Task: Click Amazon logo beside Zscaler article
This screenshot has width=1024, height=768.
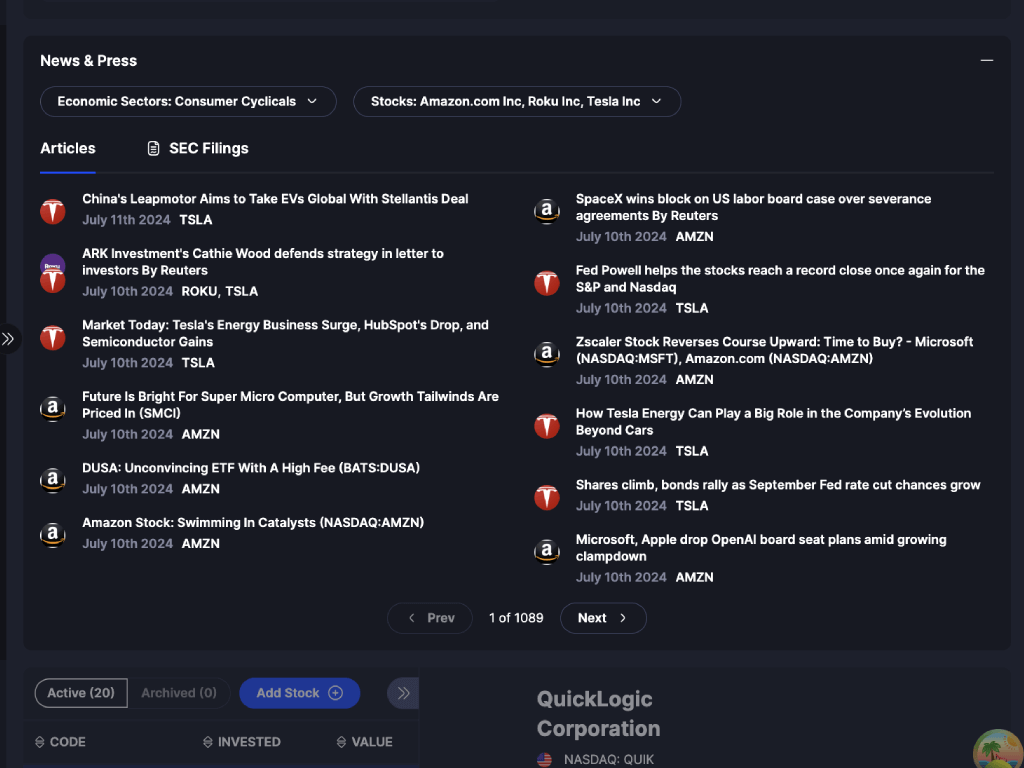Action: [547, 354]
